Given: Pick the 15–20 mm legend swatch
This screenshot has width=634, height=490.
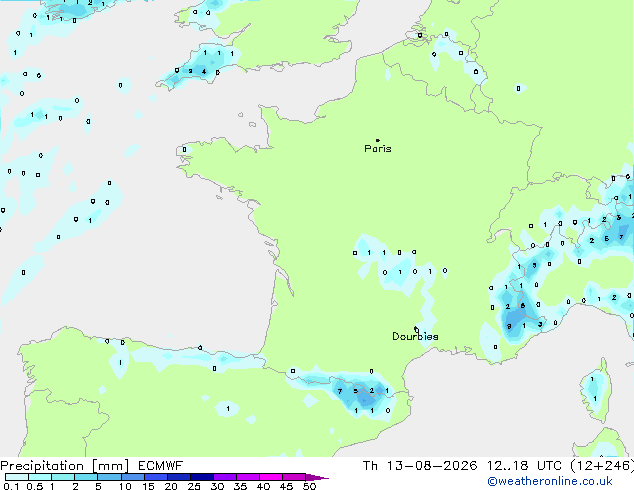Looking at the screenshot, I should click(x=156, y=477).
